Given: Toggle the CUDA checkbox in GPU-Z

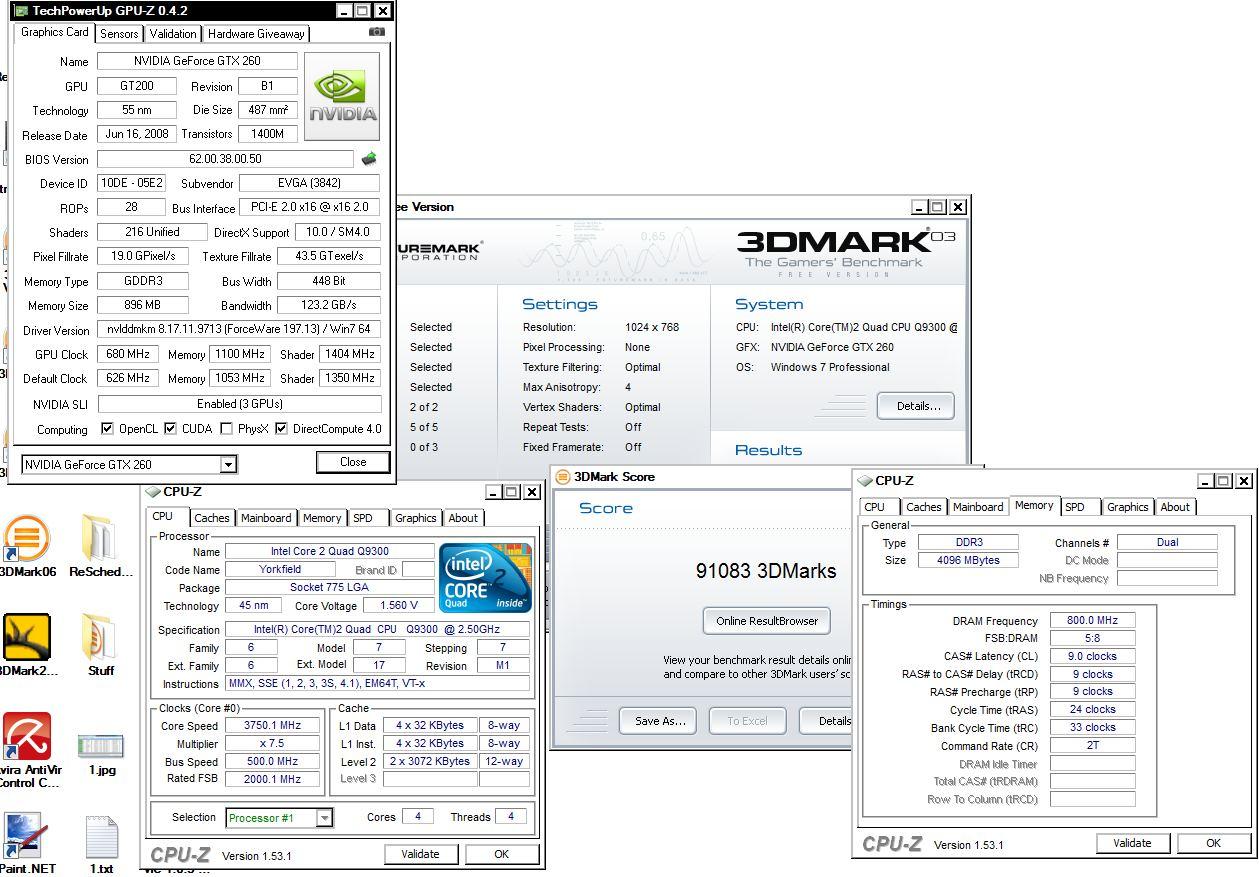Looking at the screenshot, I should click(x=170, y=429).
